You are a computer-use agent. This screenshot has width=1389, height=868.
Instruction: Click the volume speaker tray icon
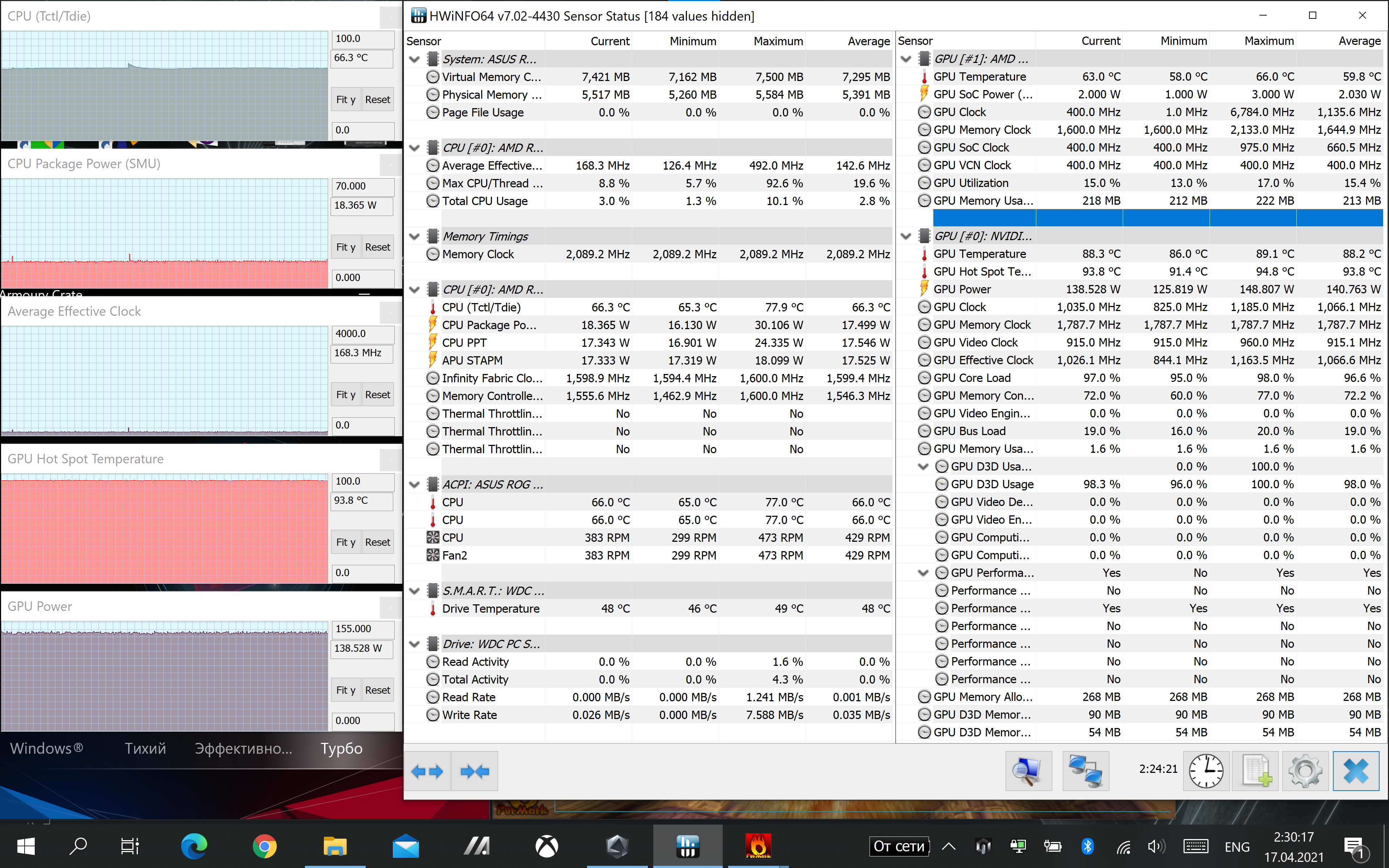[1156, 846]
